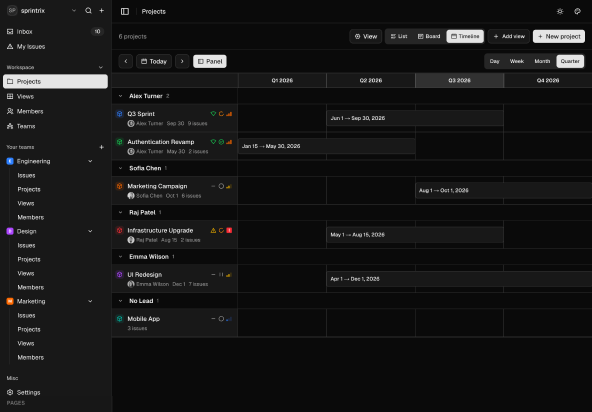
Task: Click the UI Redesign timeline bar
Action: 459,279
